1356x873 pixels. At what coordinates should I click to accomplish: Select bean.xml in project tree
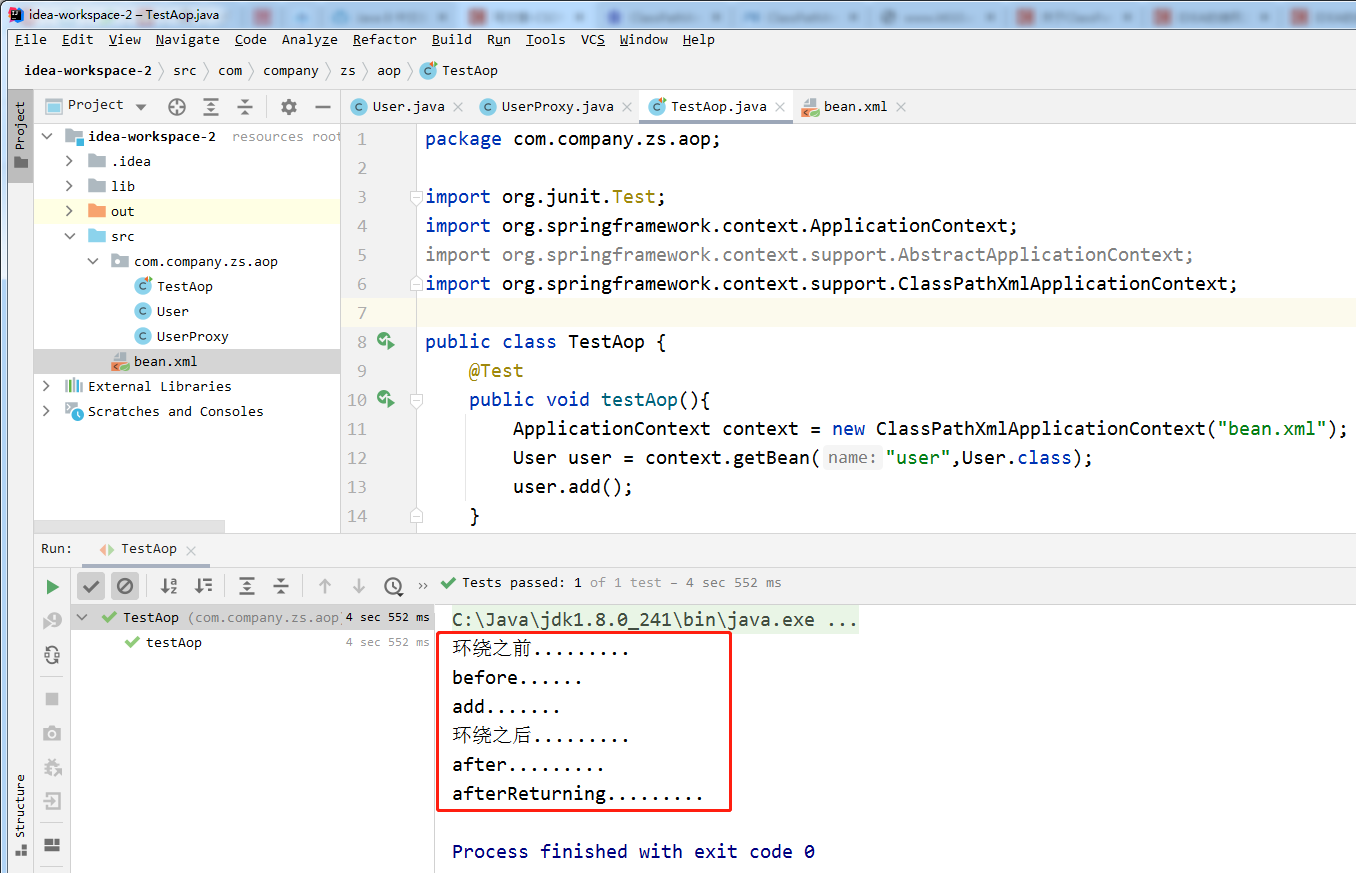[x=187, y=361]
